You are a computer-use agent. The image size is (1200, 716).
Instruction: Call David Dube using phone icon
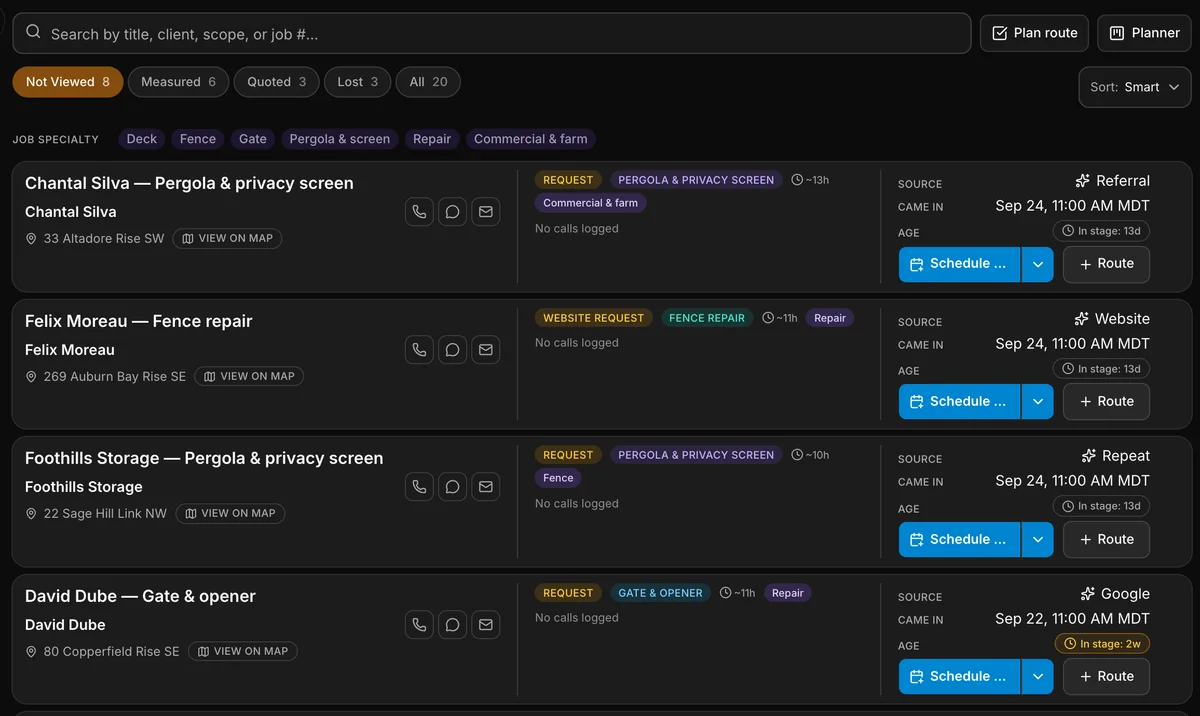[x=419, y=625]
